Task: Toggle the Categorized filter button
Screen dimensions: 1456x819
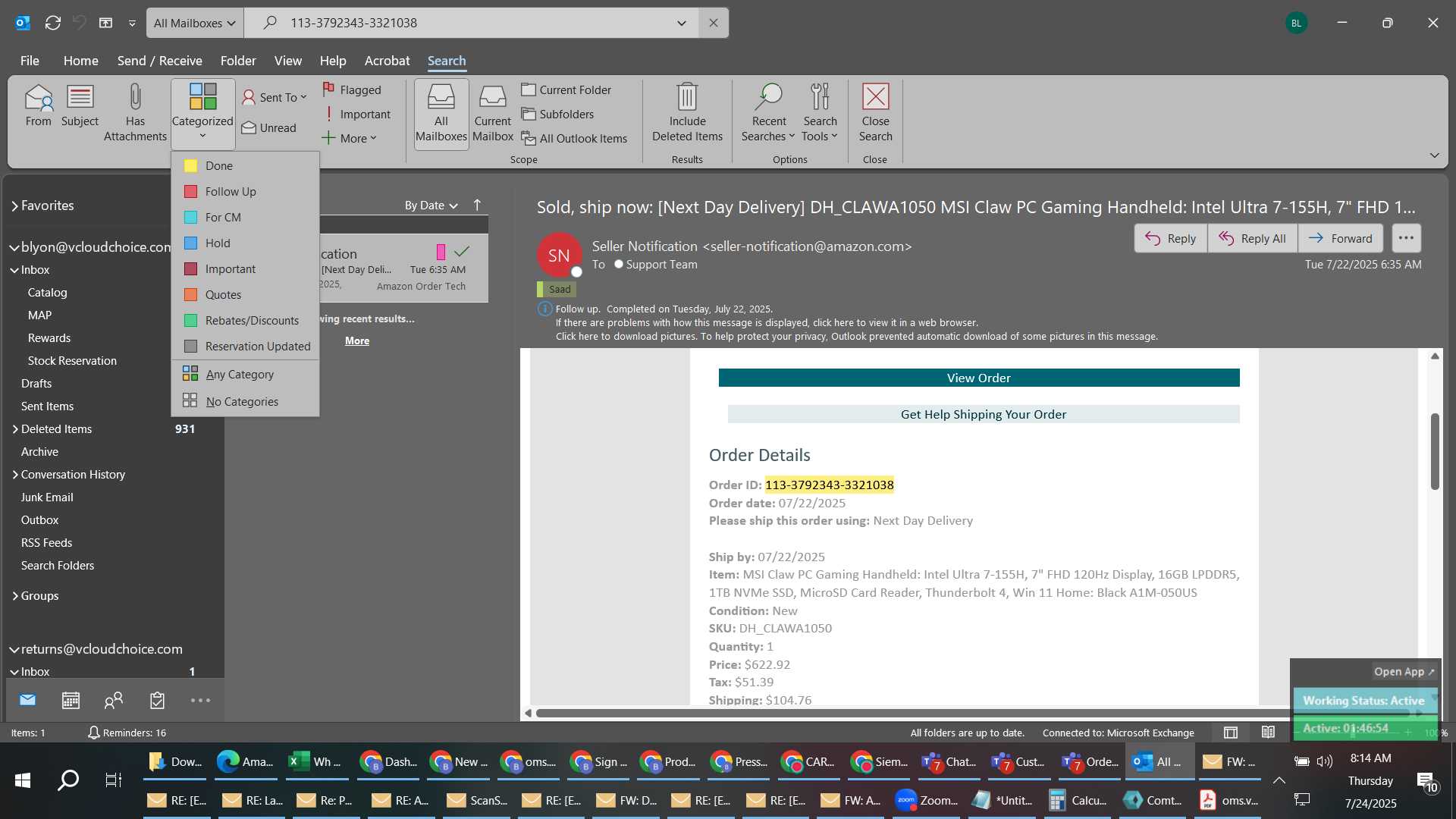Action: tap(202, 113)
